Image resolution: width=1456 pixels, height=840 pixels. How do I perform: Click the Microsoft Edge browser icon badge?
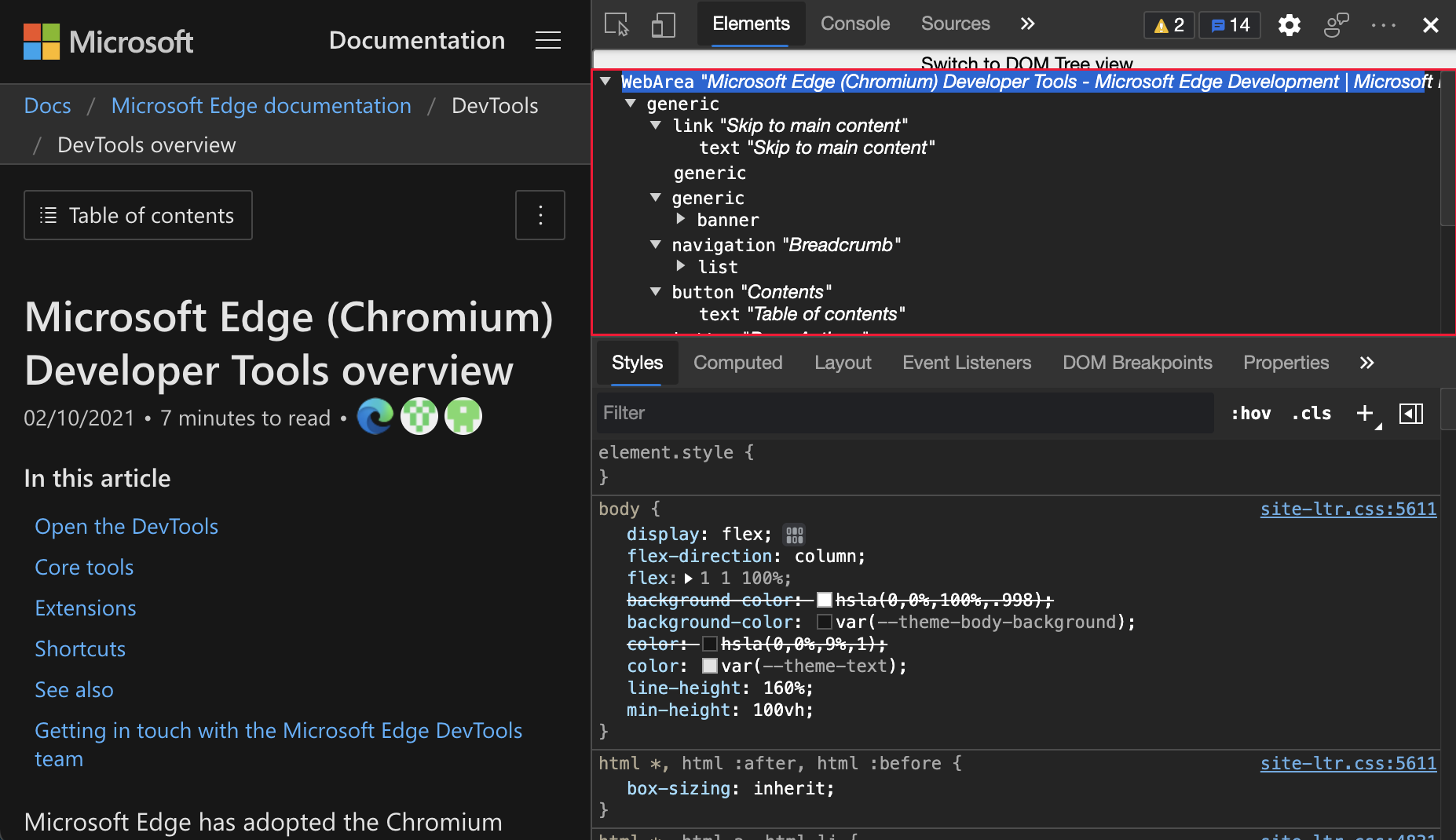tap(375, 417)
